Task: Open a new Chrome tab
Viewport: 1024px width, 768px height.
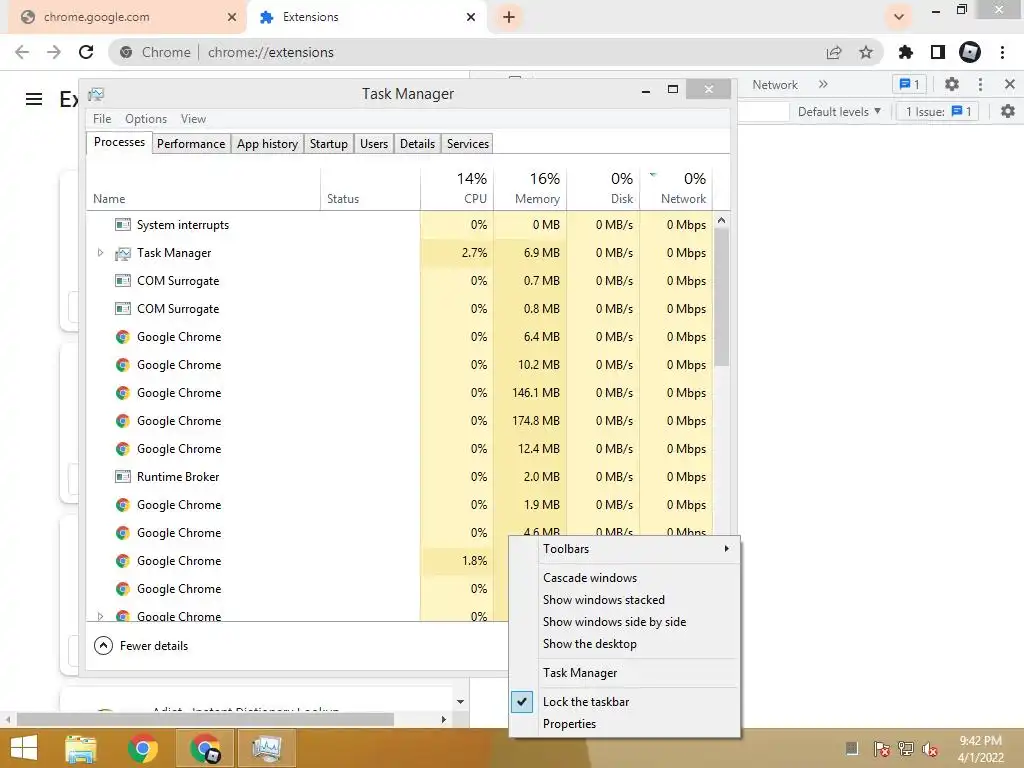Action: click(x=509, y=17)
